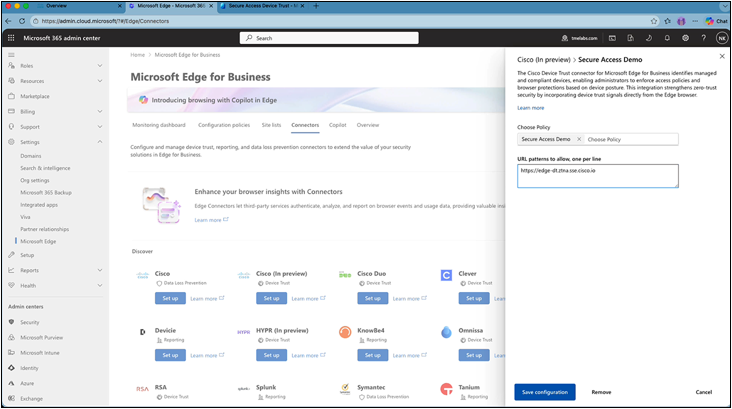Open Security admin center shield icon
Viewport: 732px width, 409px height.
pos(11,322)
